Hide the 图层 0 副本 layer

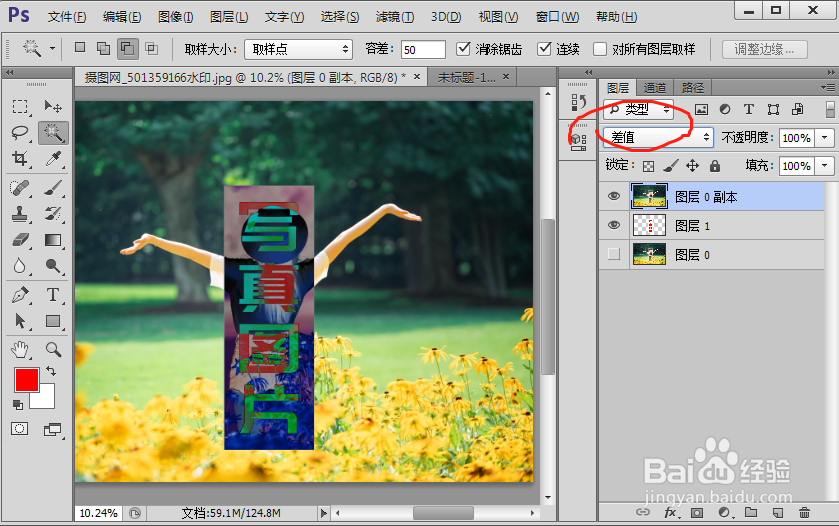[x=614, y=196]
